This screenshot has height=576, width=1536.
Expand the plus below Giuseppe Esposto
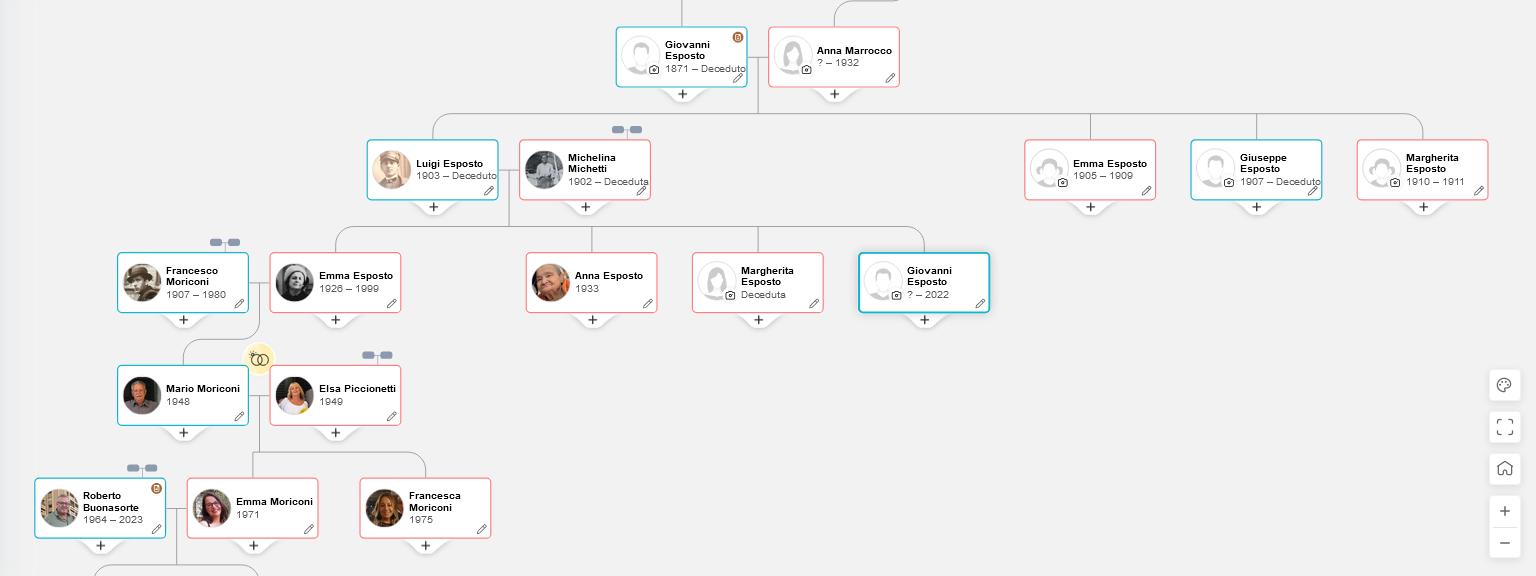1256,207
